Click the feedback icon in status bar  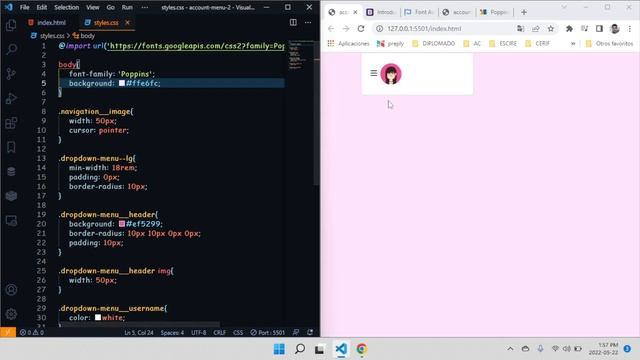pos(296,333)
